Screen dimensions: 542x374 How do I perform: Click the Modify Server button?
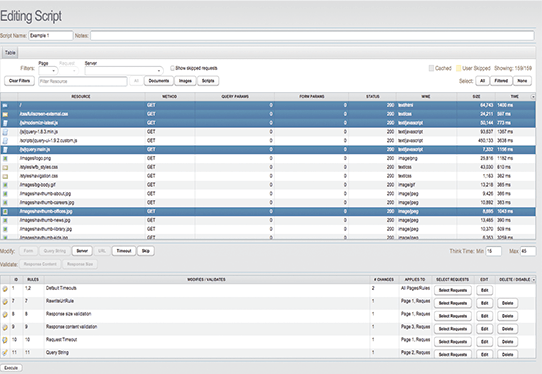click(82, 251)
